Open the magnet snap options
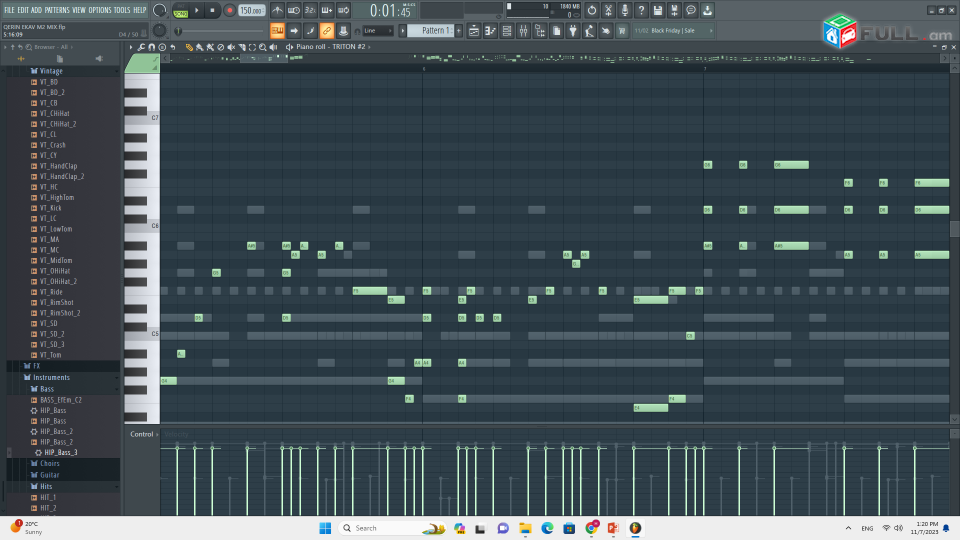Viewport: 960px width, 540px height. click(x=152, y=47)
